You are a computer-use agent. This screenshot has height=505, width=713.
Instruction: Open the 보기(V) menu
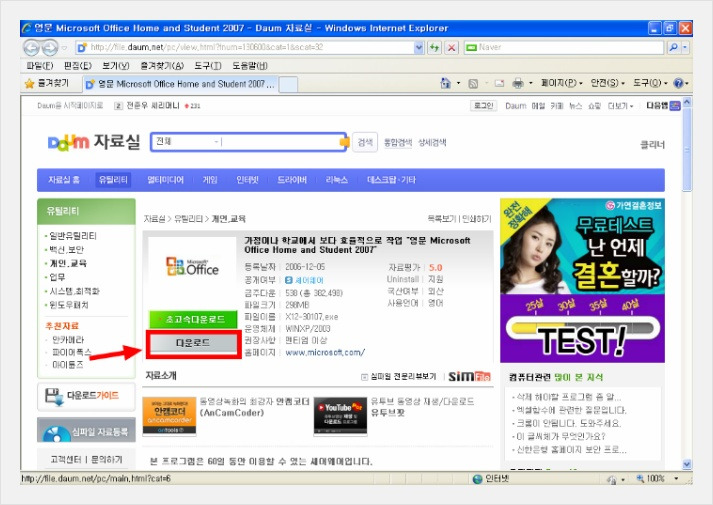point(115,66)
